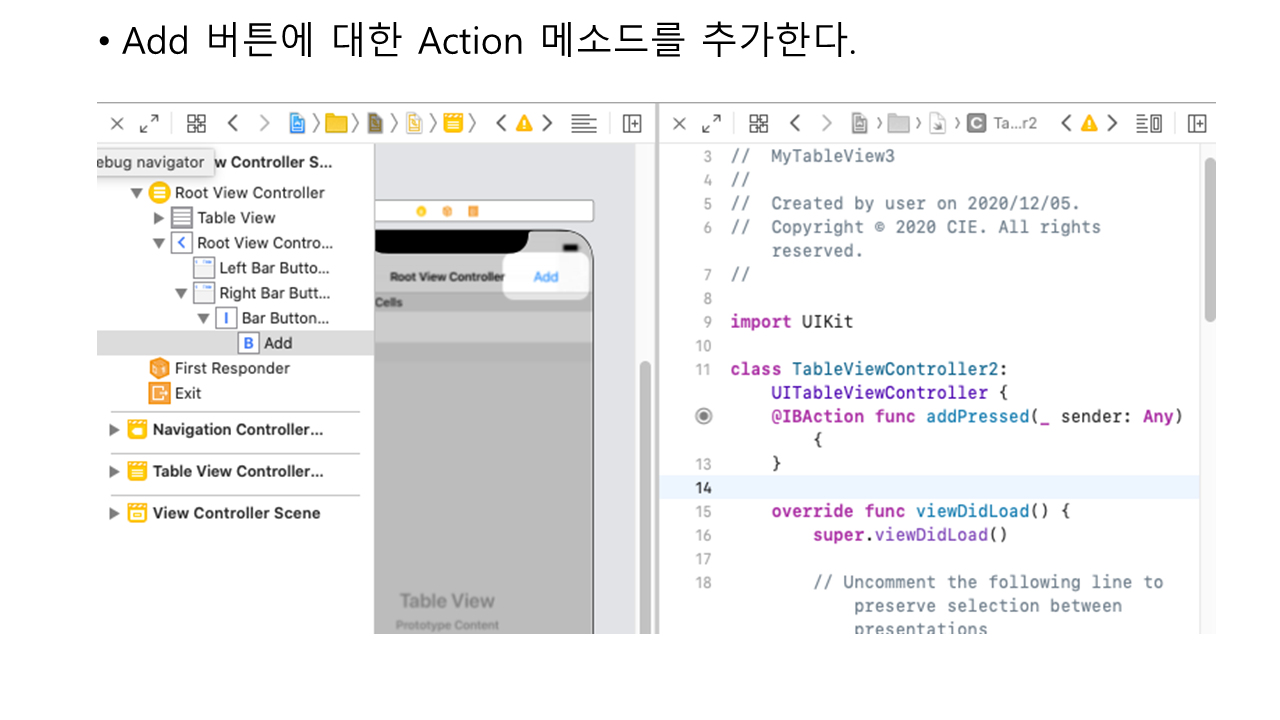Image resolution: width=1280 pixels, height=720 pixels.
Task: Click the TableViewController2 class icon in jump bar
Action: tap(976, 123)
